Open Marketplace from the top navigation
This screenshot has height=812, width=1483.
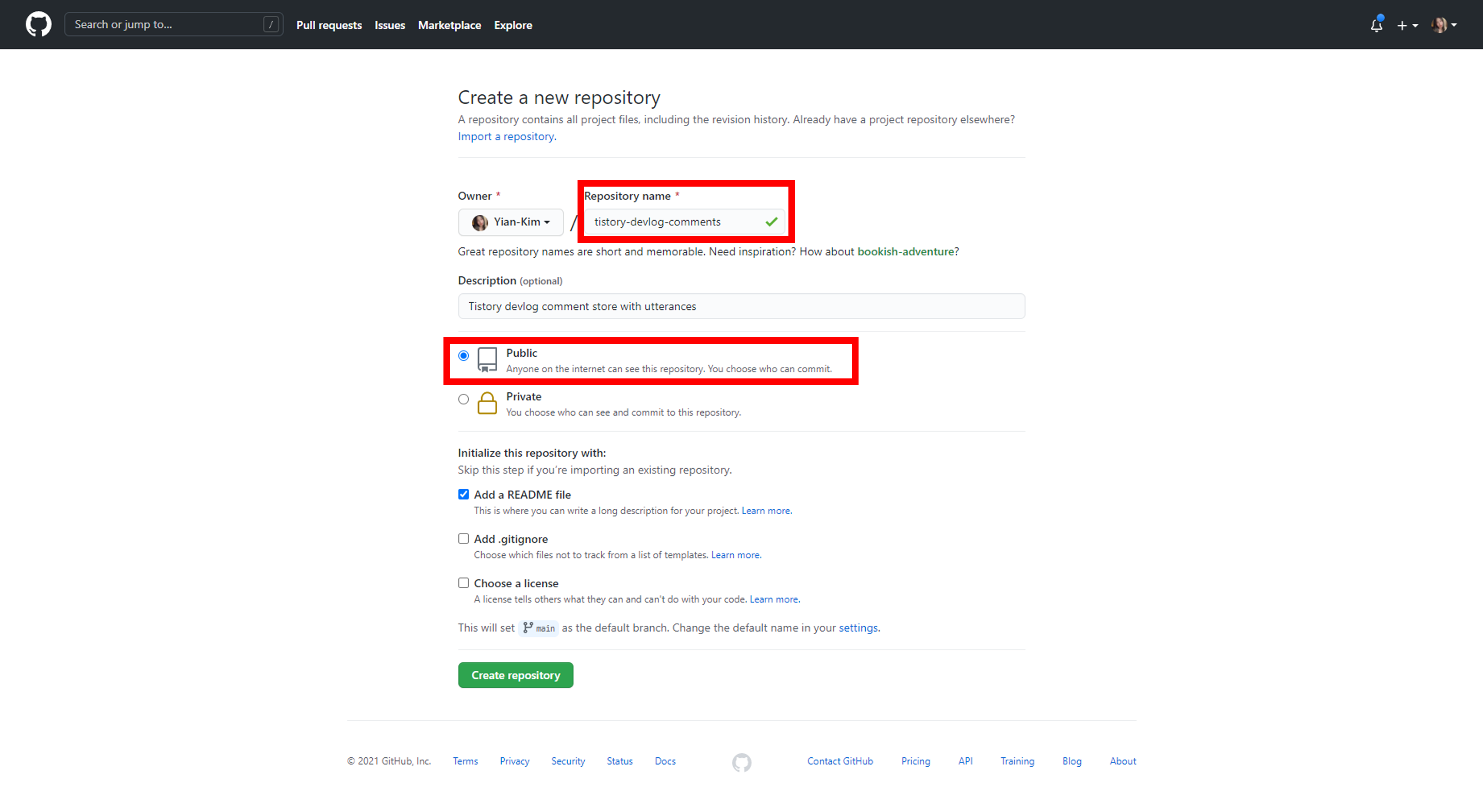(x=449, y=25)
